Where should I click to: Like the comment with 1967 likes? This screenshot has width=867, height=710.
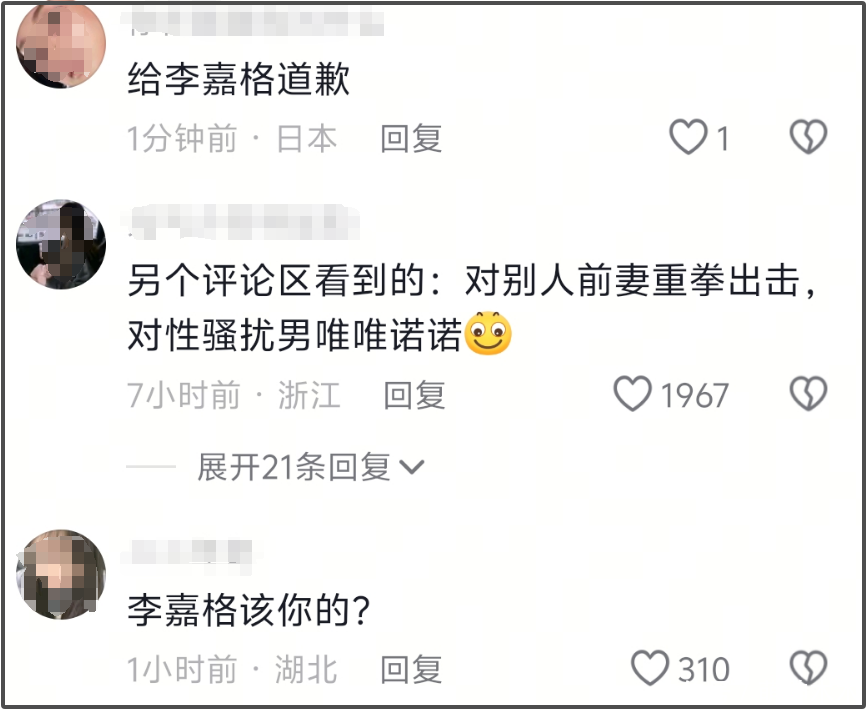(x=633, y=394)
